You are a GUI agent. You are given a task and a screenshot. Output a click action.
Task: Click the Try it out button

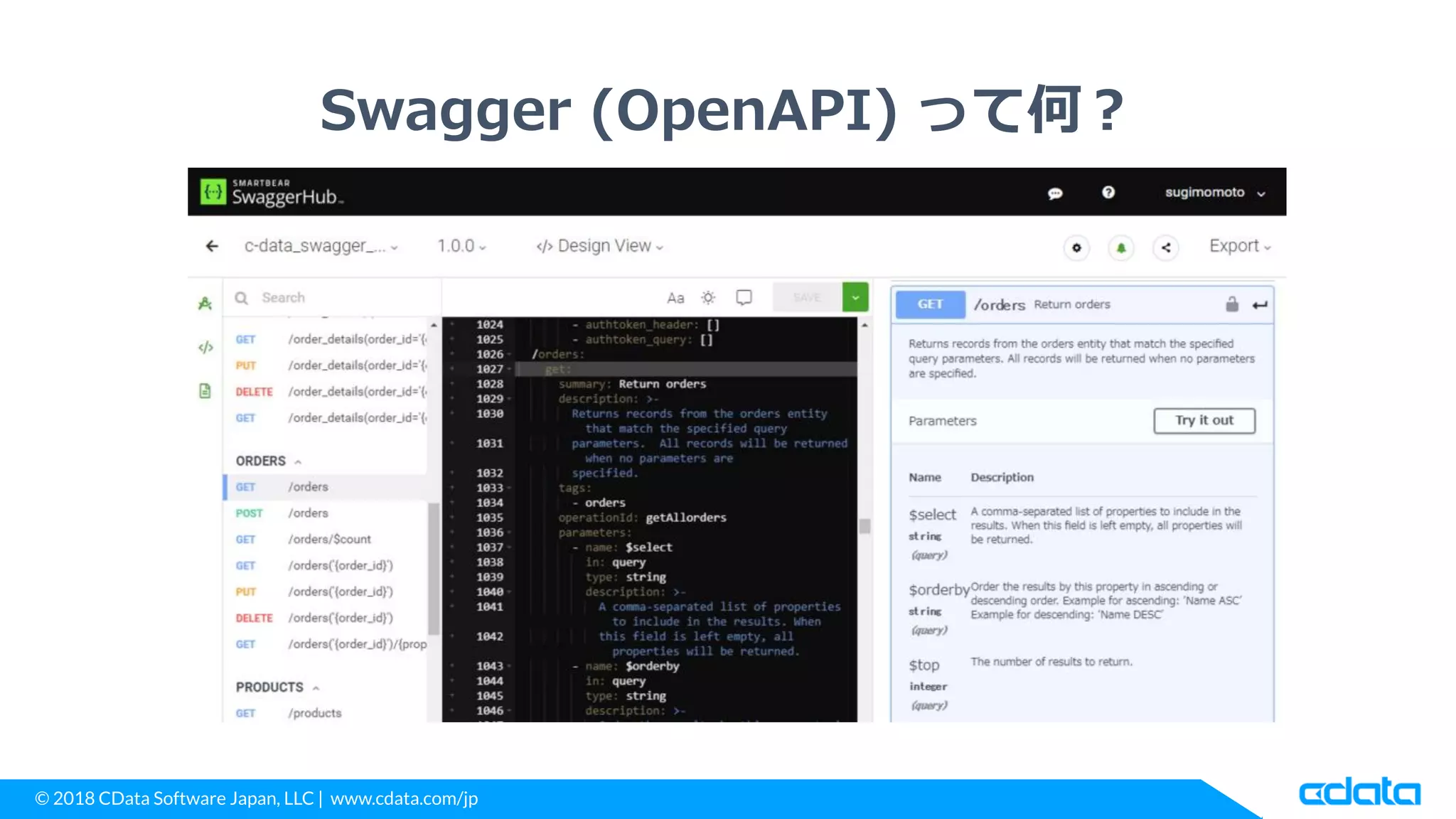[1204, 420]
